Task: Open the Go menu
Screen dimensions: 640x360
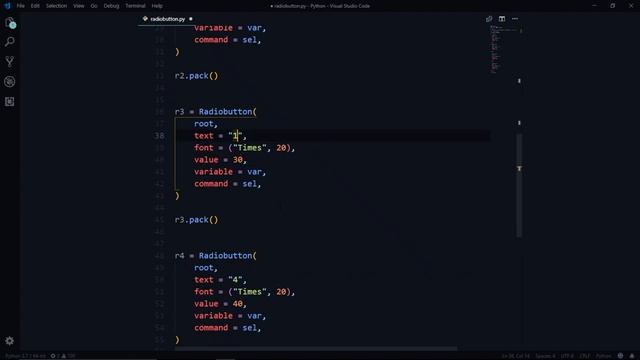Action: click(x=94, y=6)
